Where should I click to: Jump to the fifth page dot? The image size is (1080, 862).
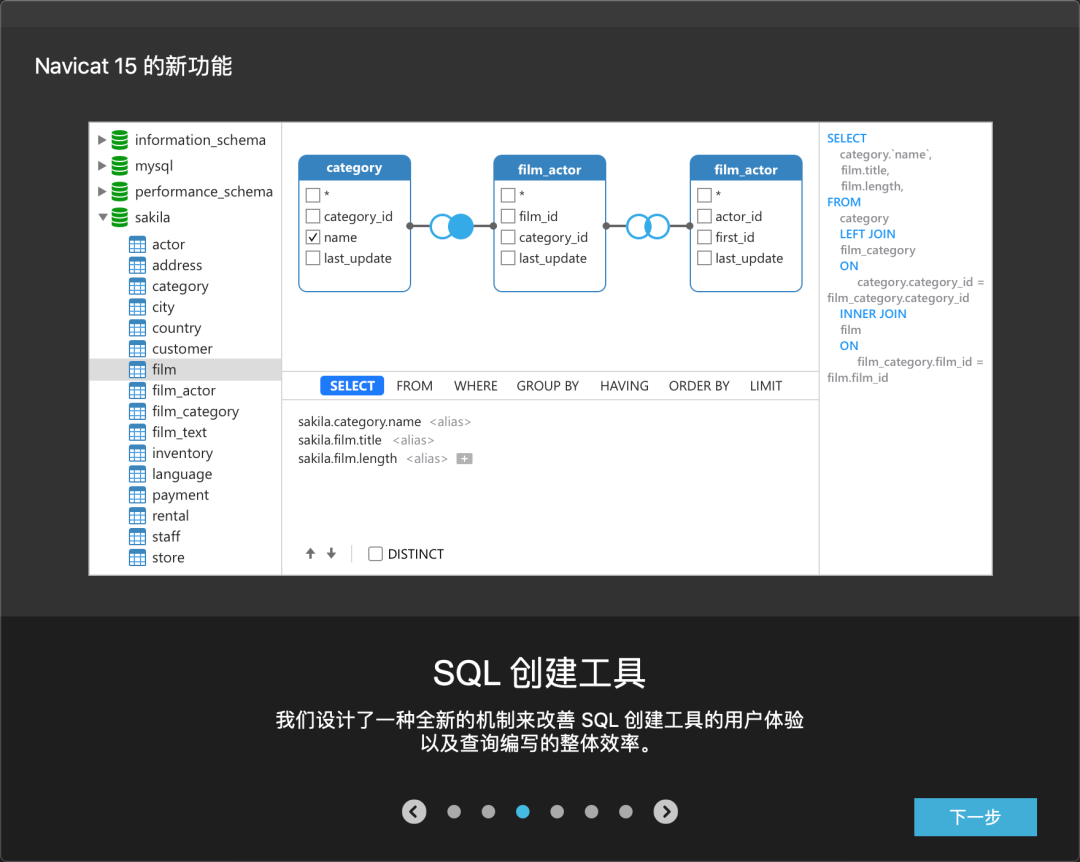pos(592,812)
